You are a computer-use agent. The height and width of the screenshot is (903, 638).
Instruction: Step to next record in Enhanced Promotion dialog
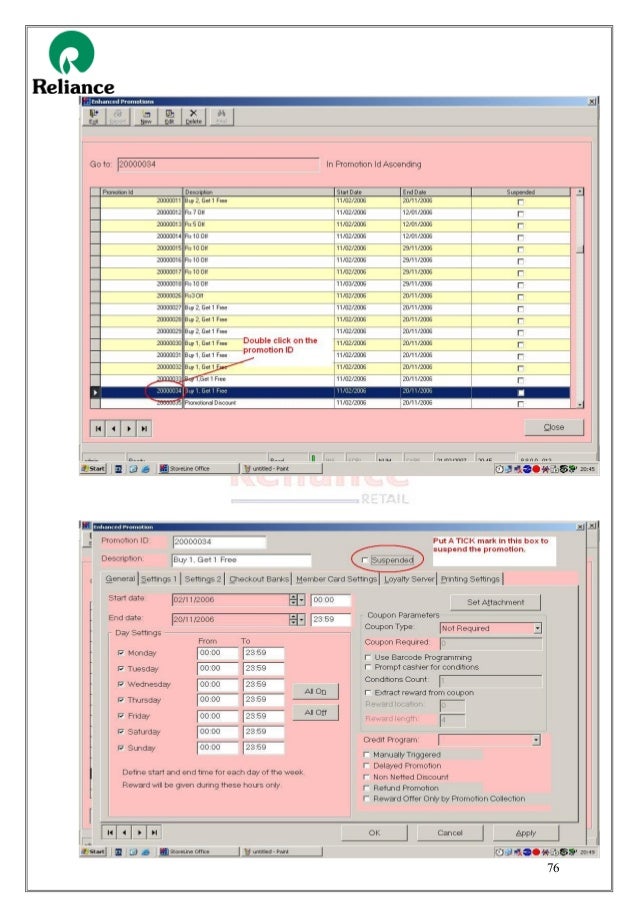click(139, 832)
